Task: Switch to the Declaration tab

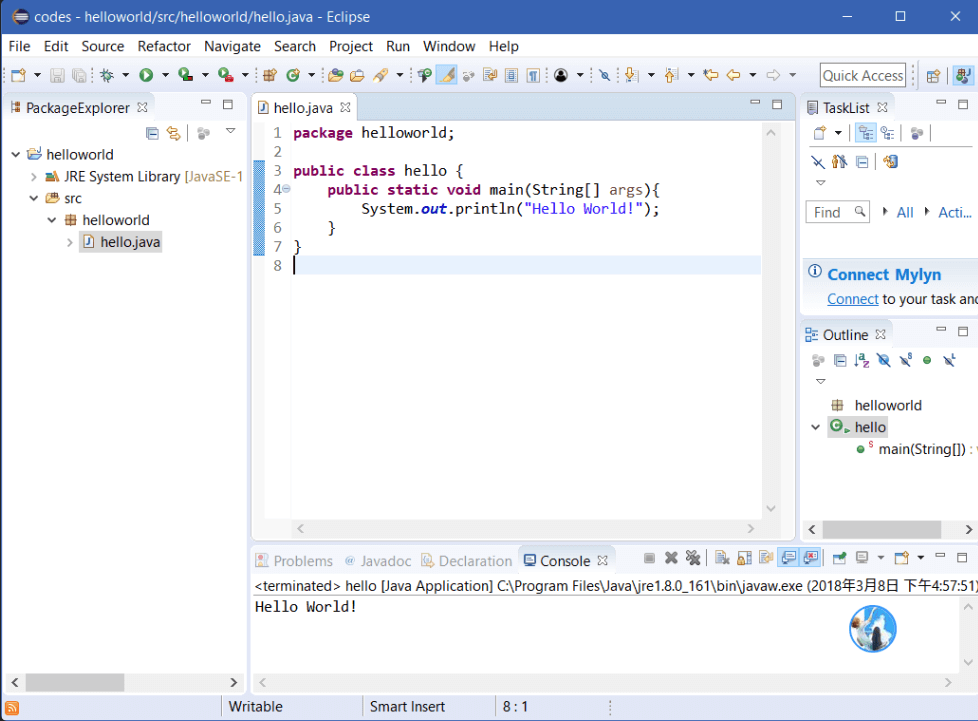Action: pos(467,561)
